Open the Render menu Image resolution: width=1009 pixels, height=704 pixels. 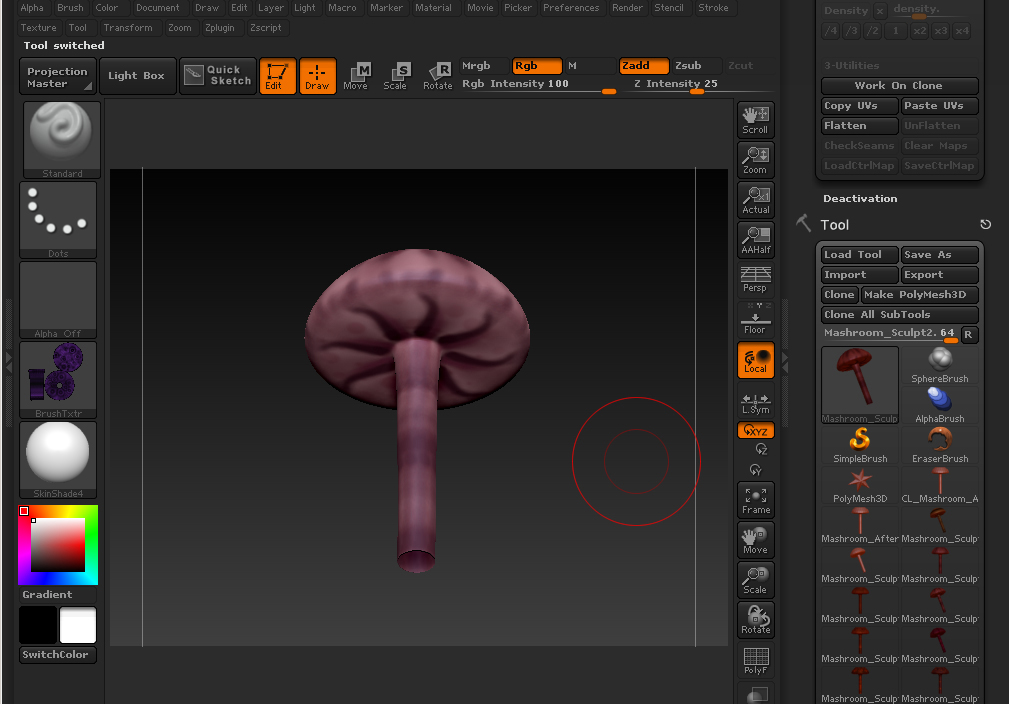pyautogui.click(x=627, y=8)
